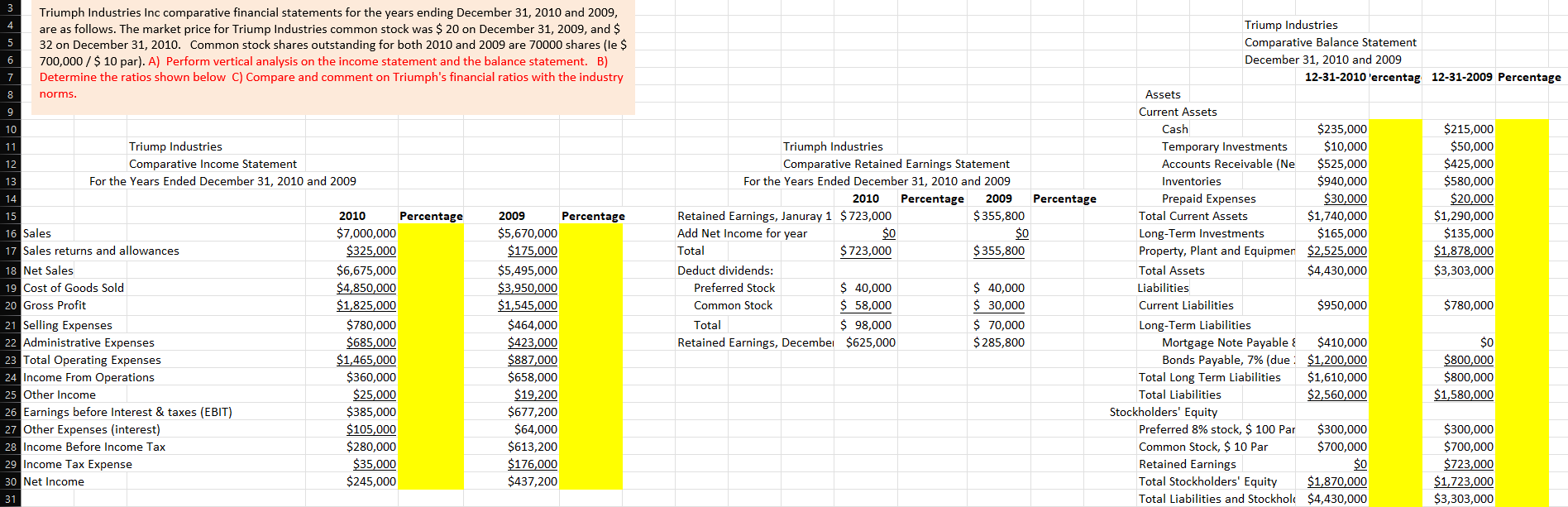Select the 2010 Net Income value $245,000
1568x507 pixels.
(370, 481)
